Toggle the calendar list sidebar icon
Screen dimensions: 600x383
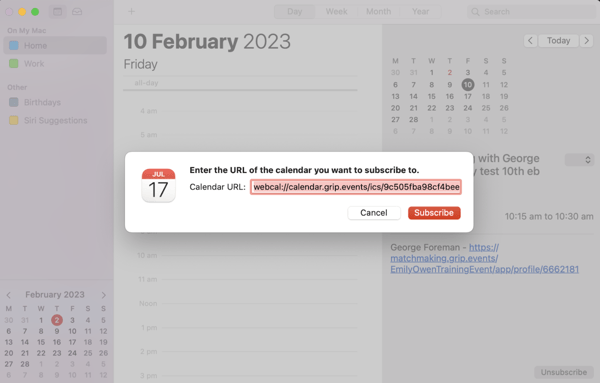click(57, 11)
